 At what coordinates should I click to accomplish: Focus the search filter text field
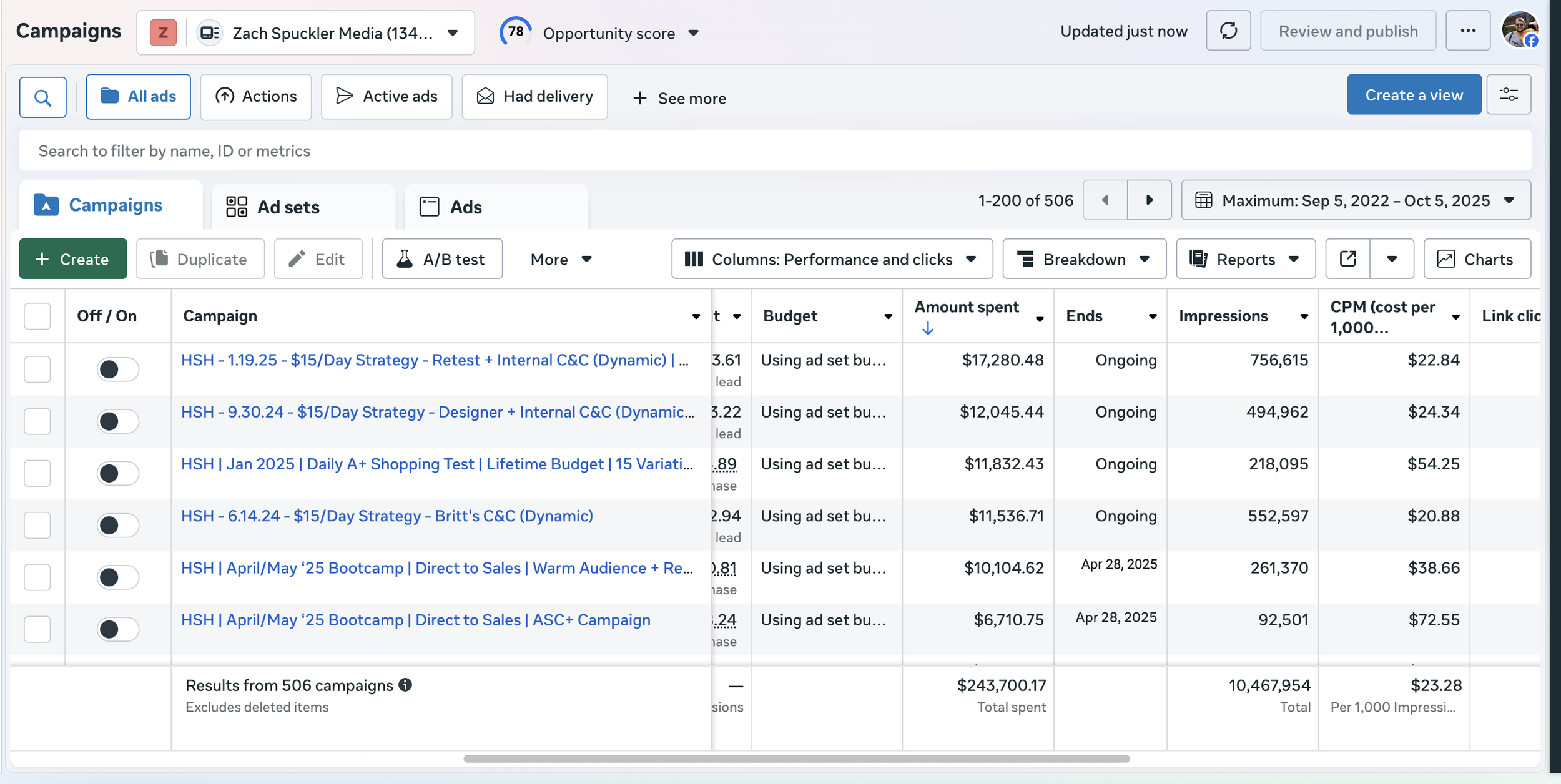(x=774, y=151)
